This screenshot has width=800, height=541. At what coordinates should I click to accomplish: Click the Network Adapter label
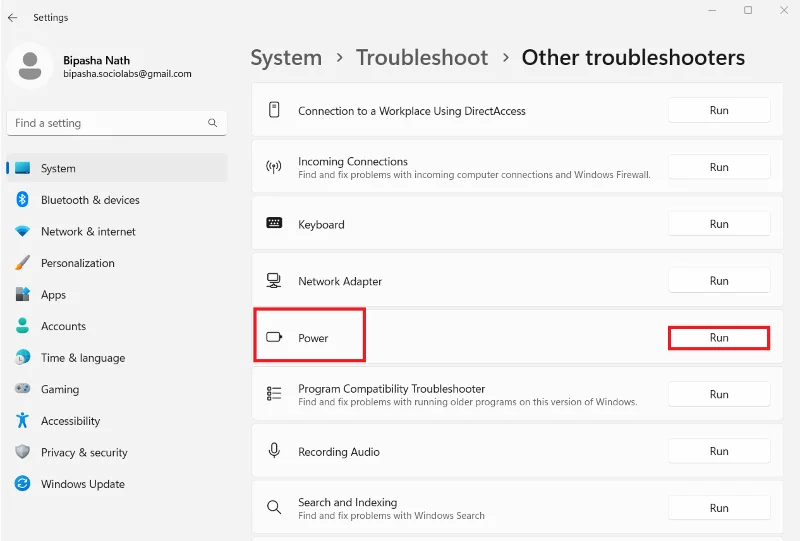(340, 281)
